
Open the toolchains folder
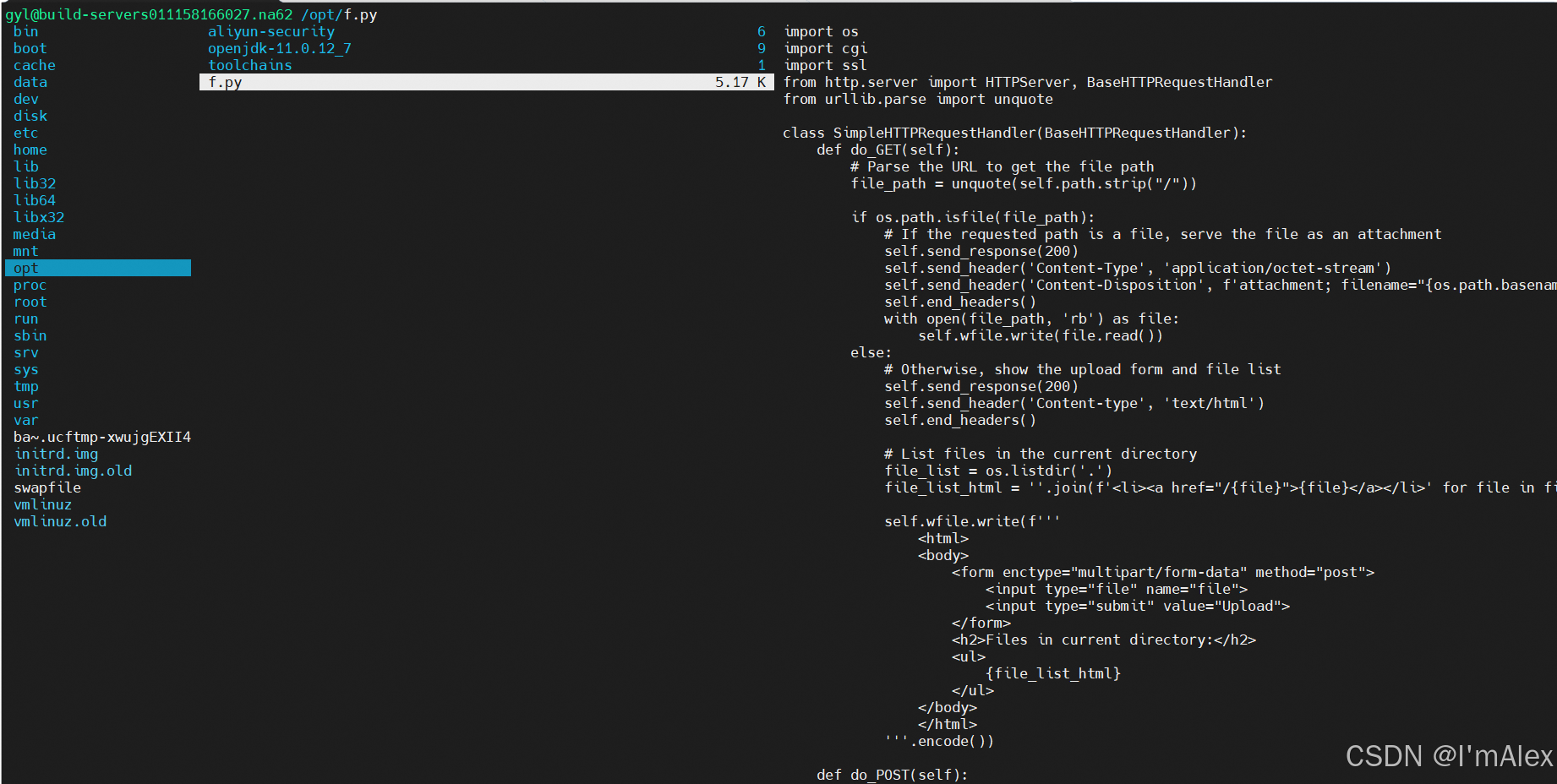pos(250,65)
